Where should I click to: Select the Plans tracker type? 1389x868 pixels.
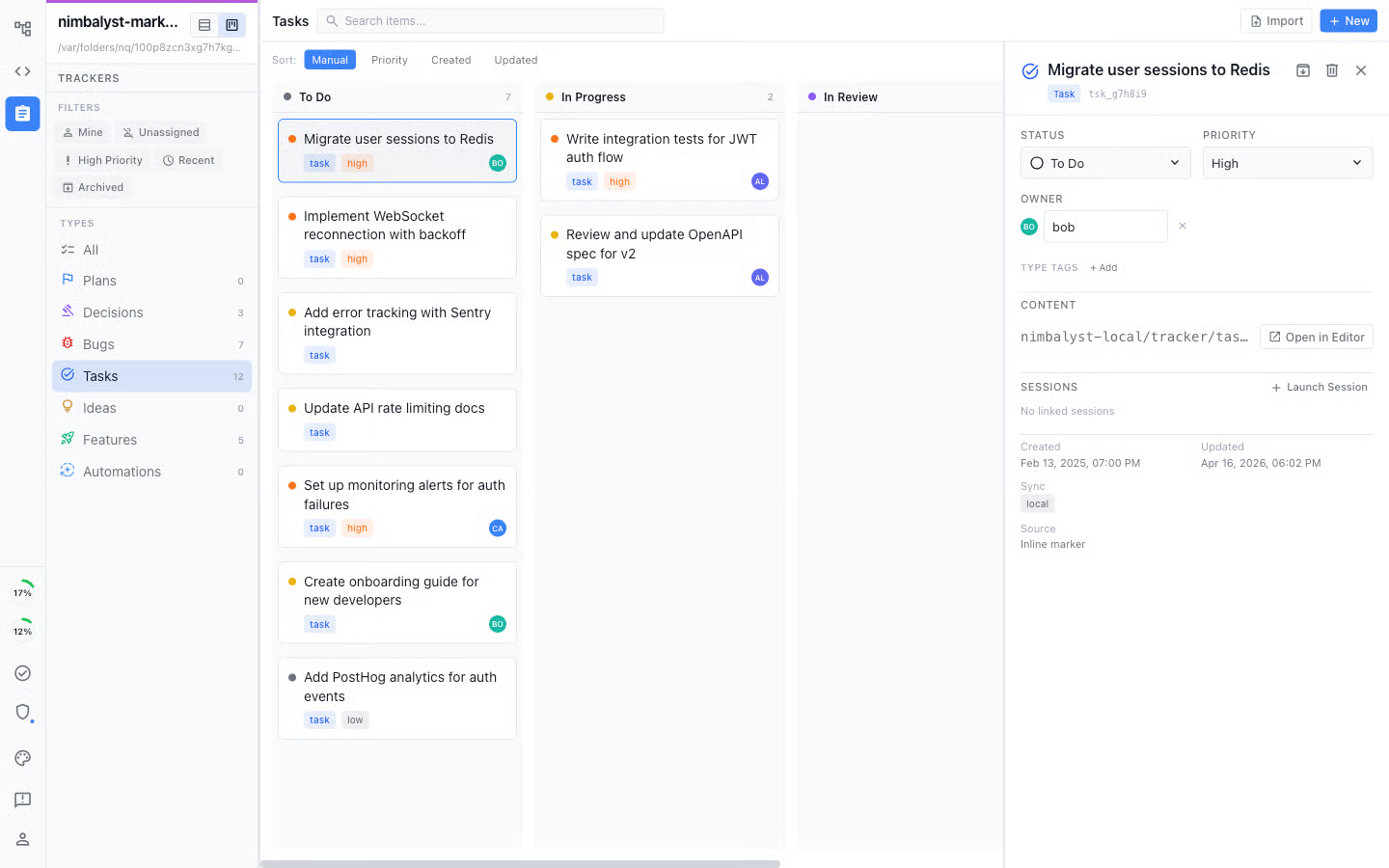[x=152, y=281]
